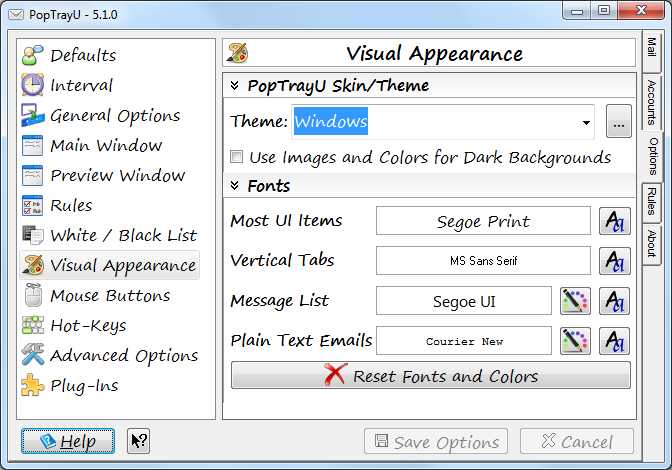Switch to the Mail vertical tab
Screen dimensions: 672x470
651,48
